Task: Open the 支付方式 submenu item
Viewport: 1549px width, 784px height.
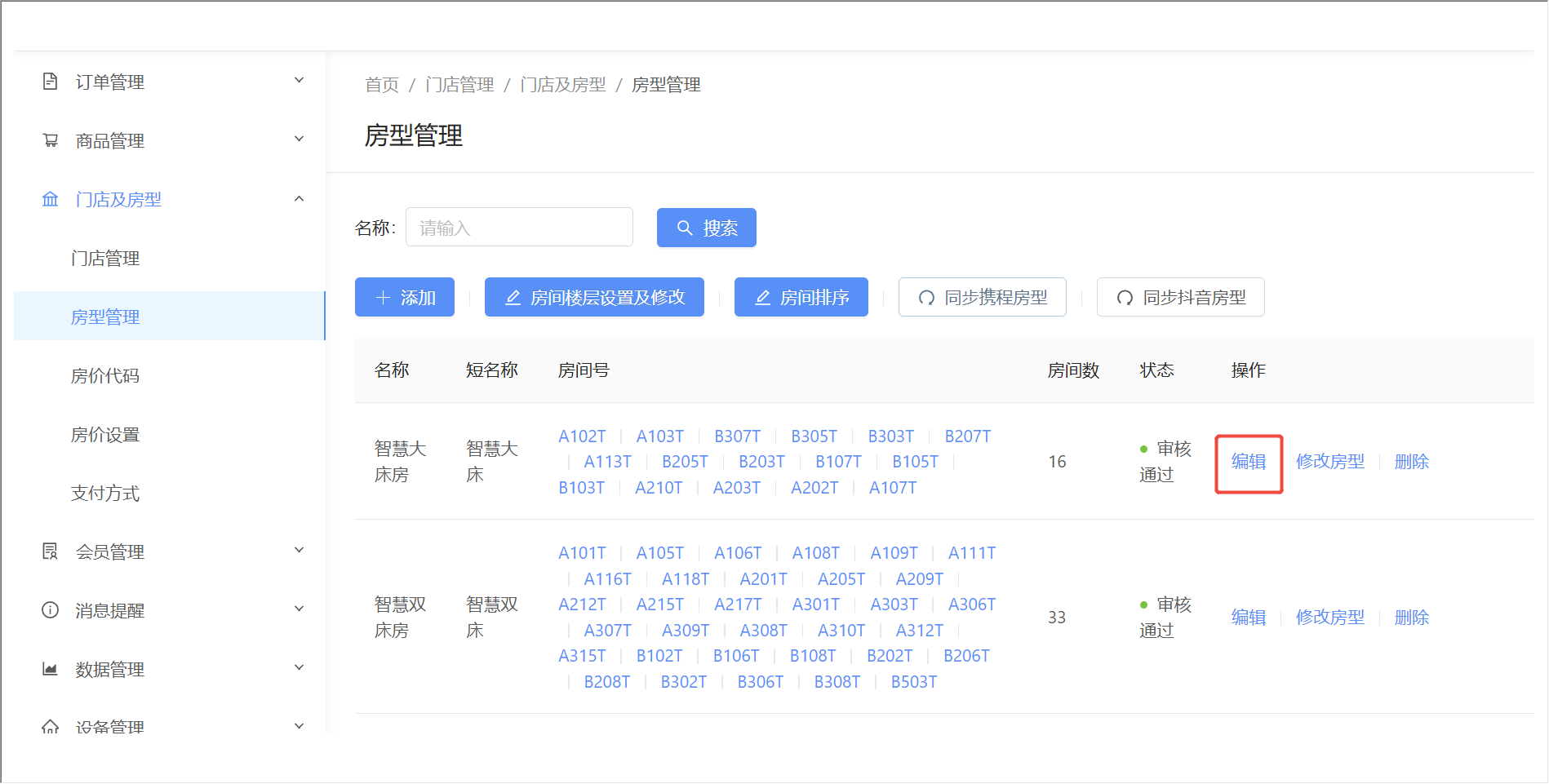Action: pos(170,493)
